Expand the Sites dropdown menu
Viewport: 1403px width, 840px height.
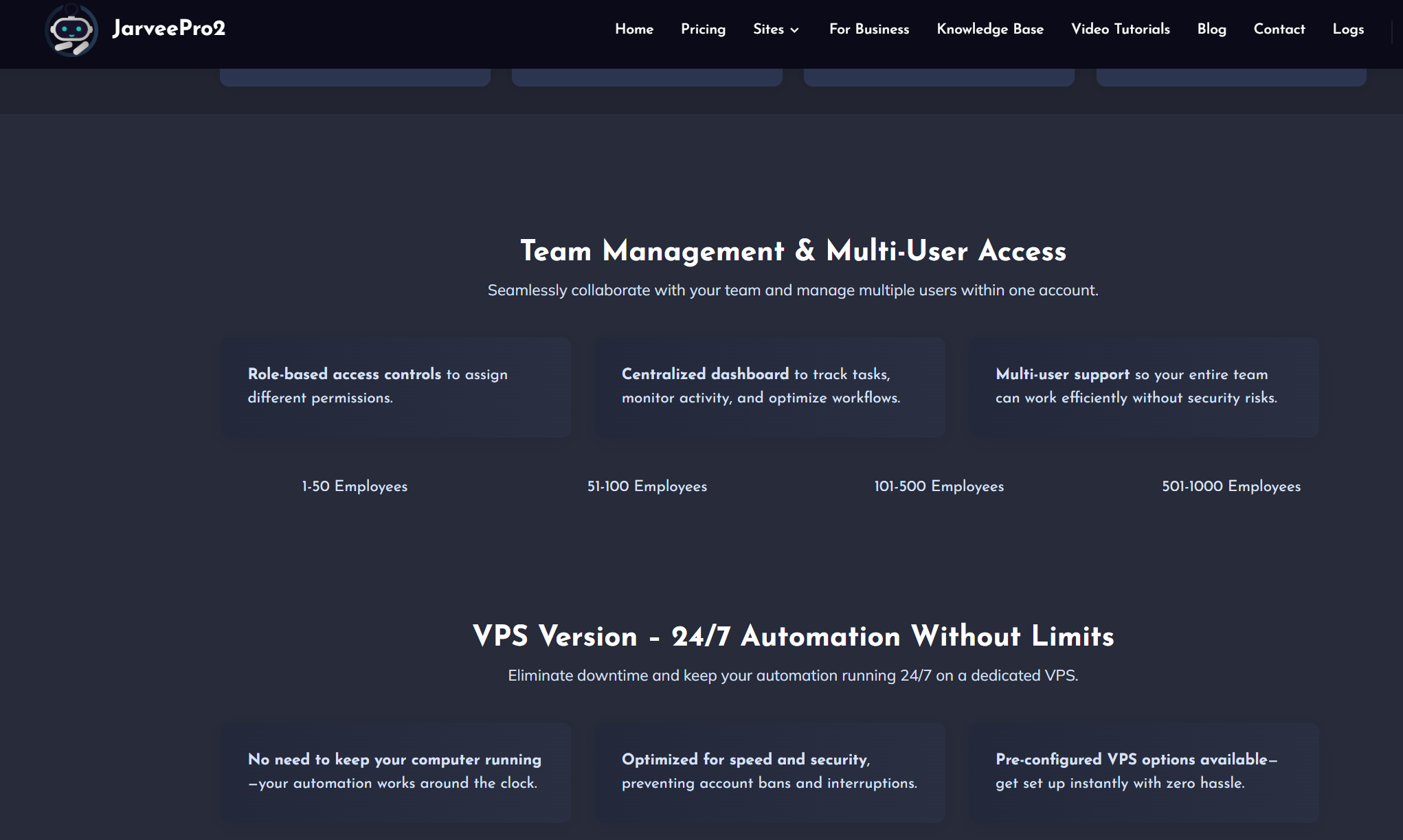pos(768,29)
